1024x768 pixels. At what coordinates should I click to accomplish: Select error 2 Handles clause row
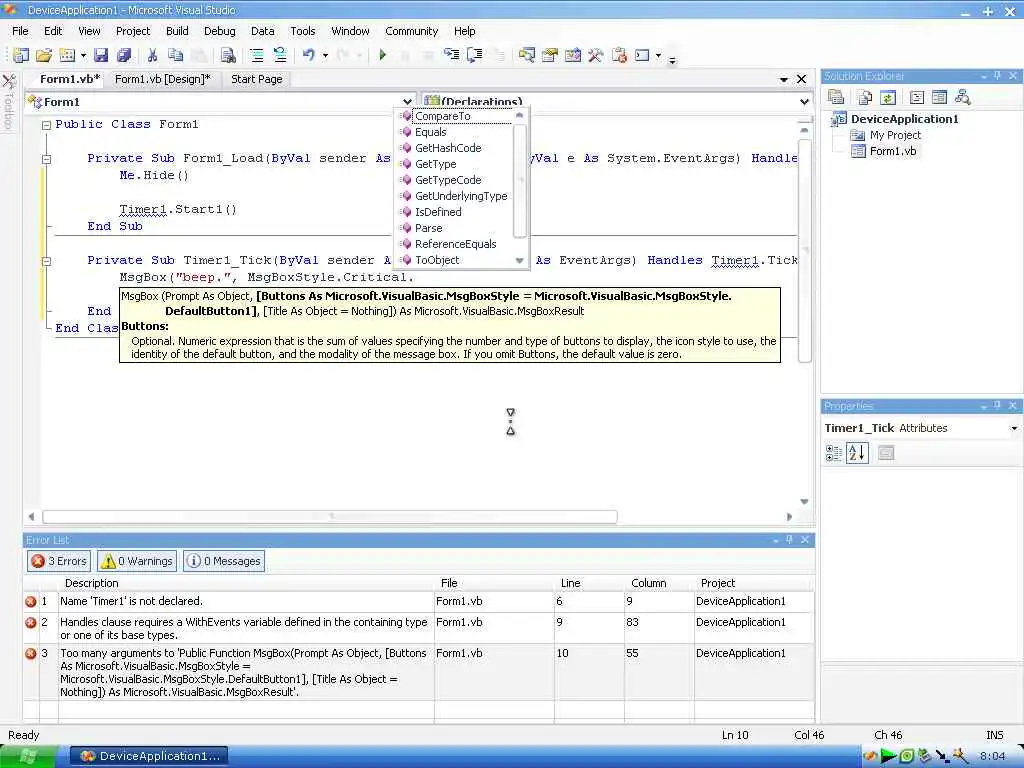coord(419,628)
